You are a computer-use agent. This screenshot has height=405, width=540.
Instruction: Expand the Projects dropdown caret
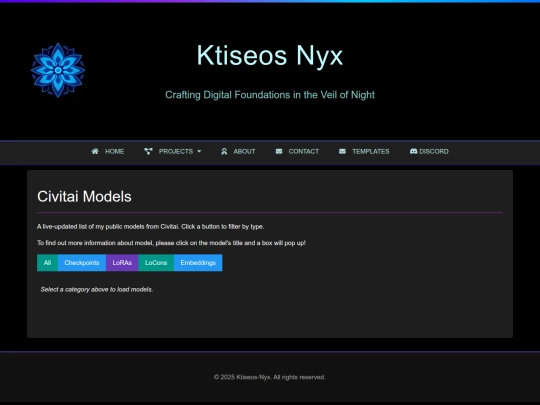[x=199, y=152]
